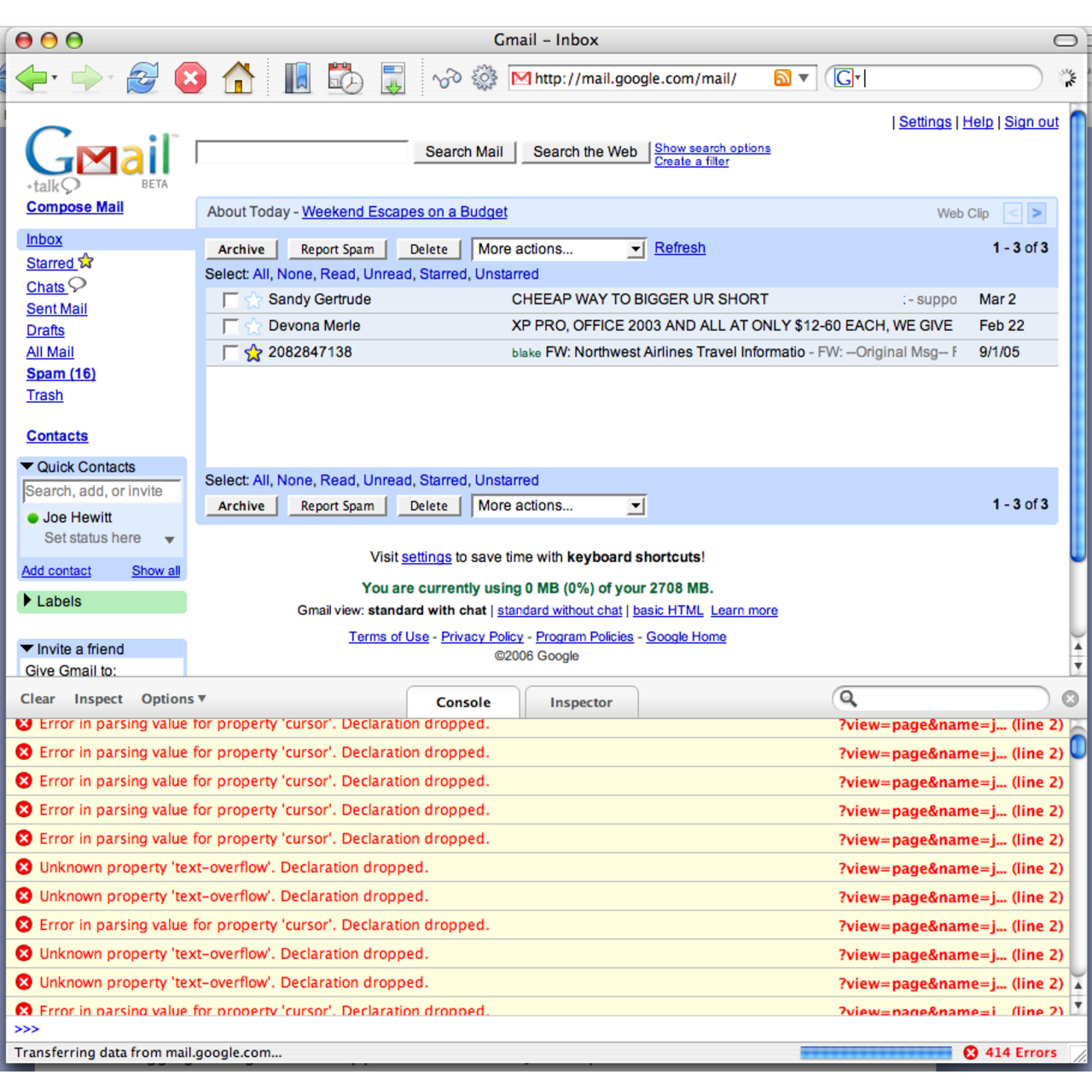Click the toolbar toggle pill in title bar

(1066, 40)
